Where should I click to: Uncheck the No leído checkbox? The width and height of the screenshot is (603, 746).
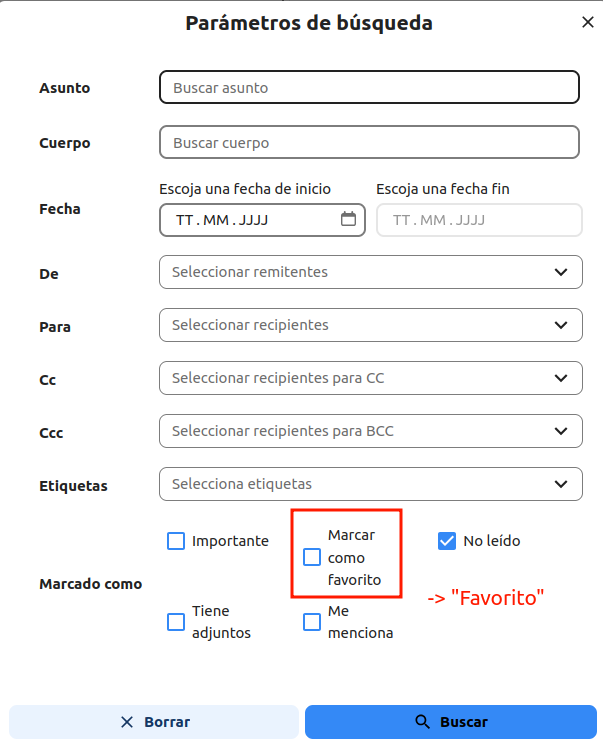tap(447, 541)
